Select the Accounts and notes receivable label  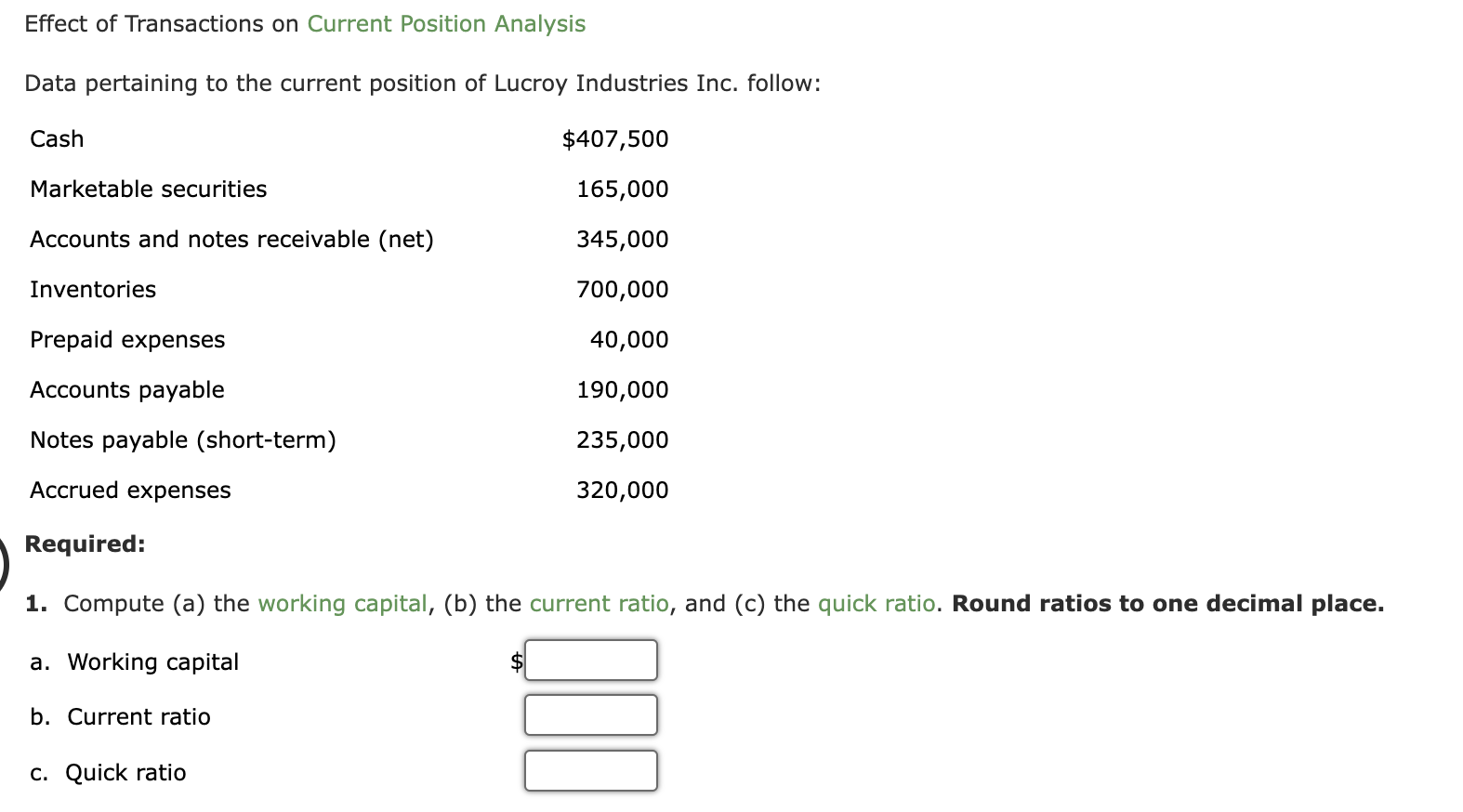[231, 239]
